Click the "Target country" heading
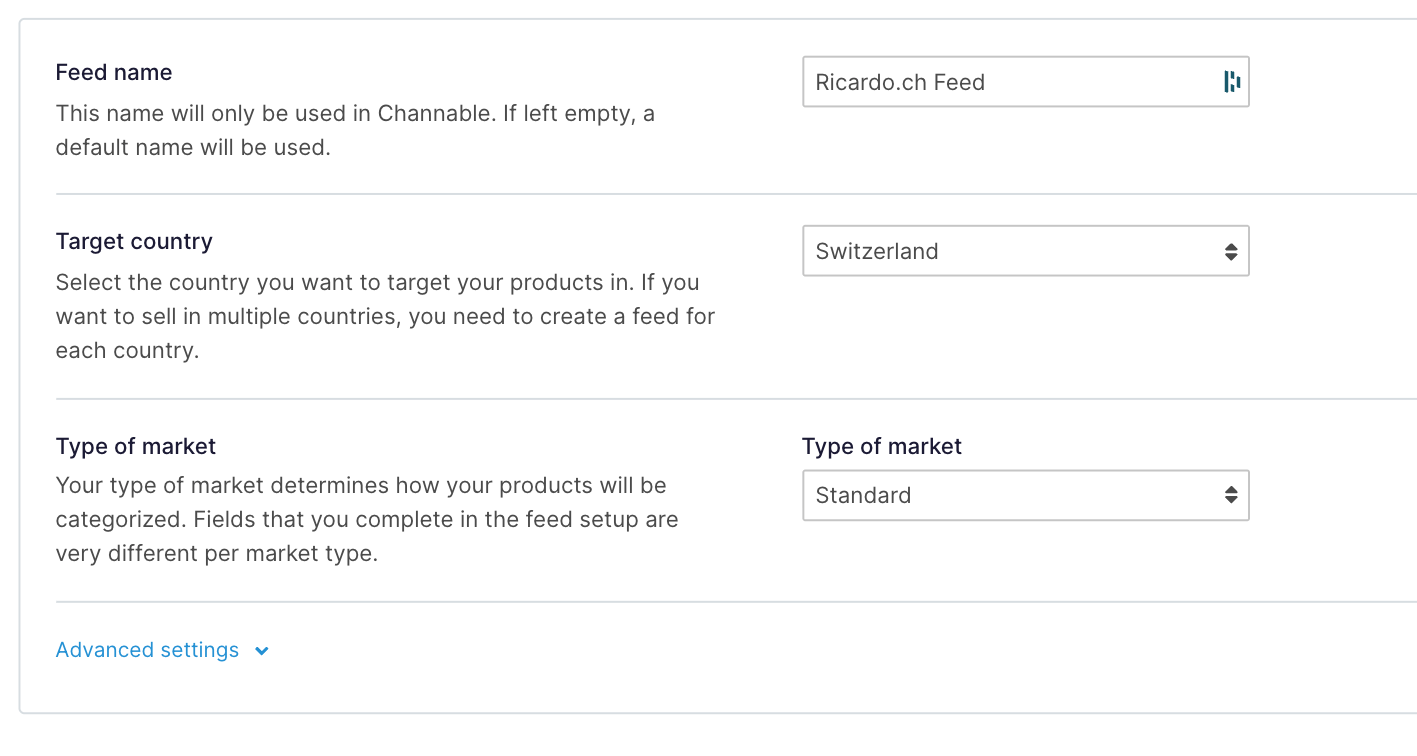1417x756 pixels. coord(134,241)
